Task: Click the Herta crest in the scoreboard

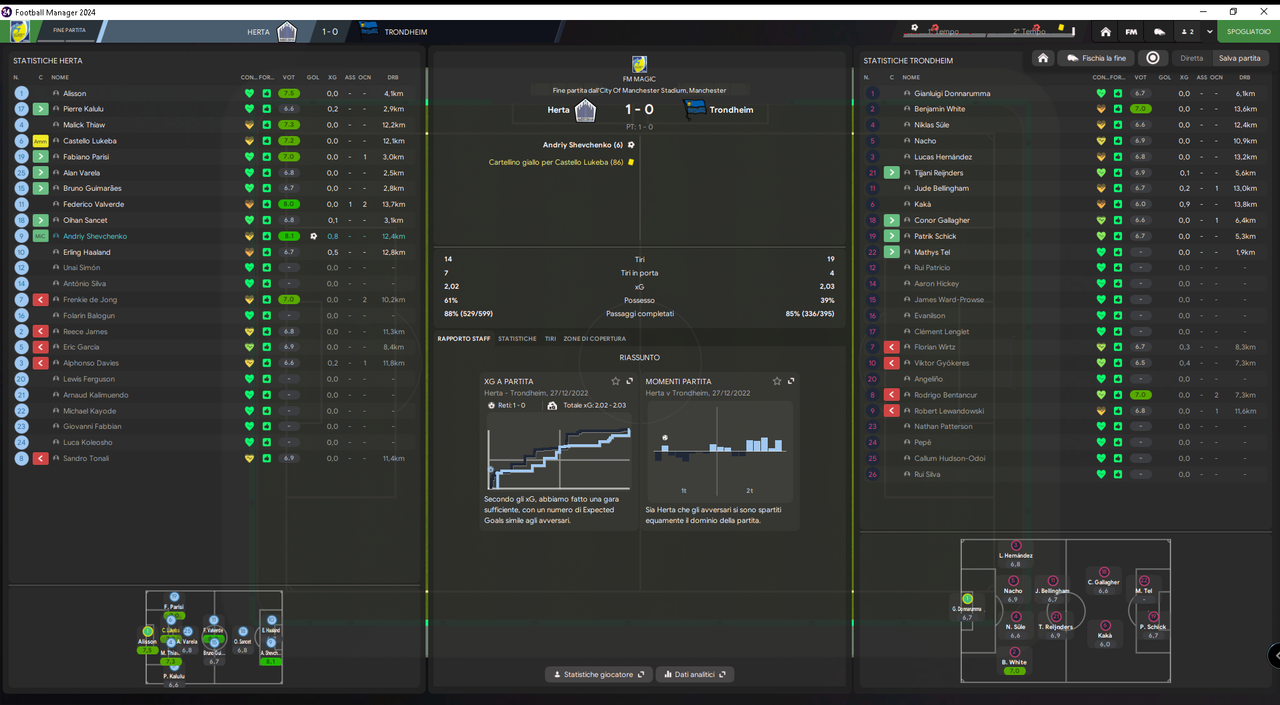Action: (x=585, y=110)
